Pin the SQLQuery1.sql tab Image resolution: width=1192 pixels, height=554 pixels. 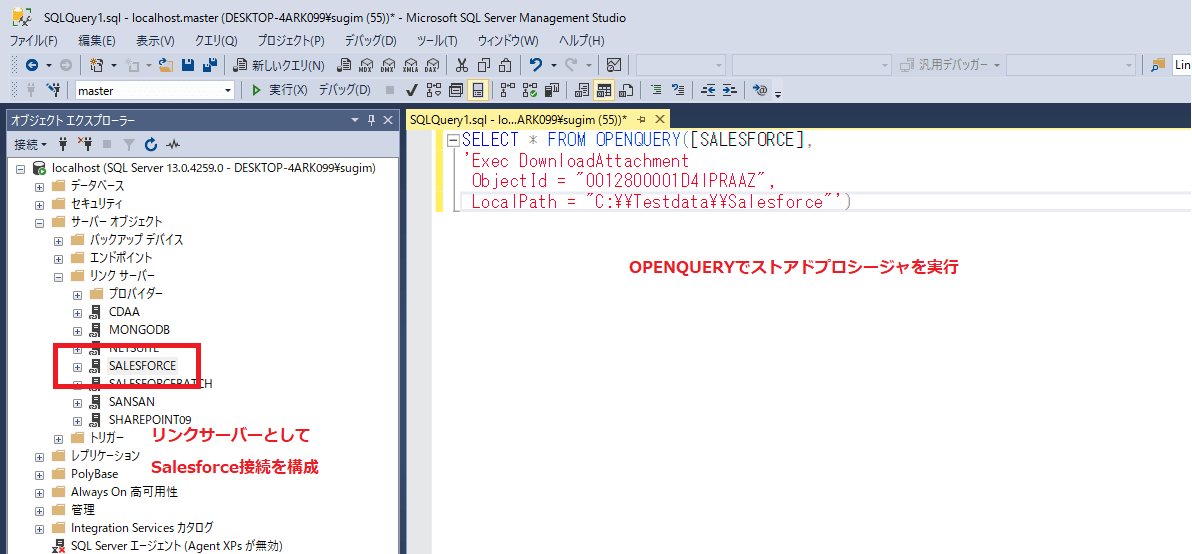pyautogui.click(x=642, y=119)
